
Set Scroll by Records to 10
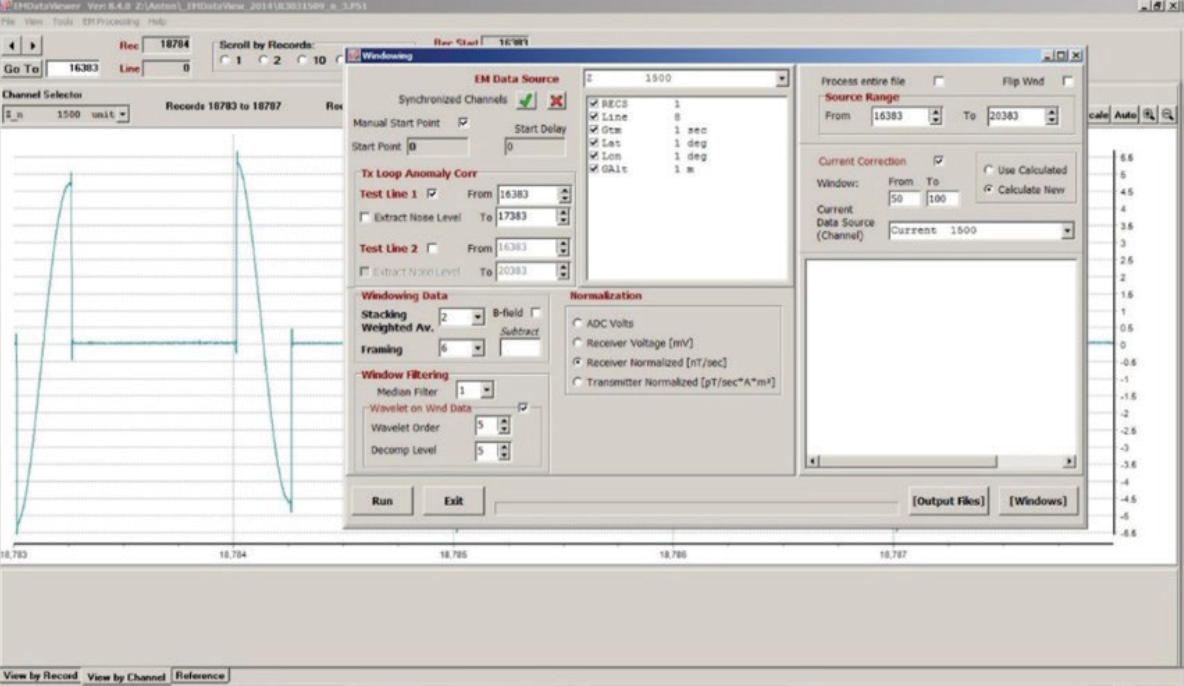point(303,60)
